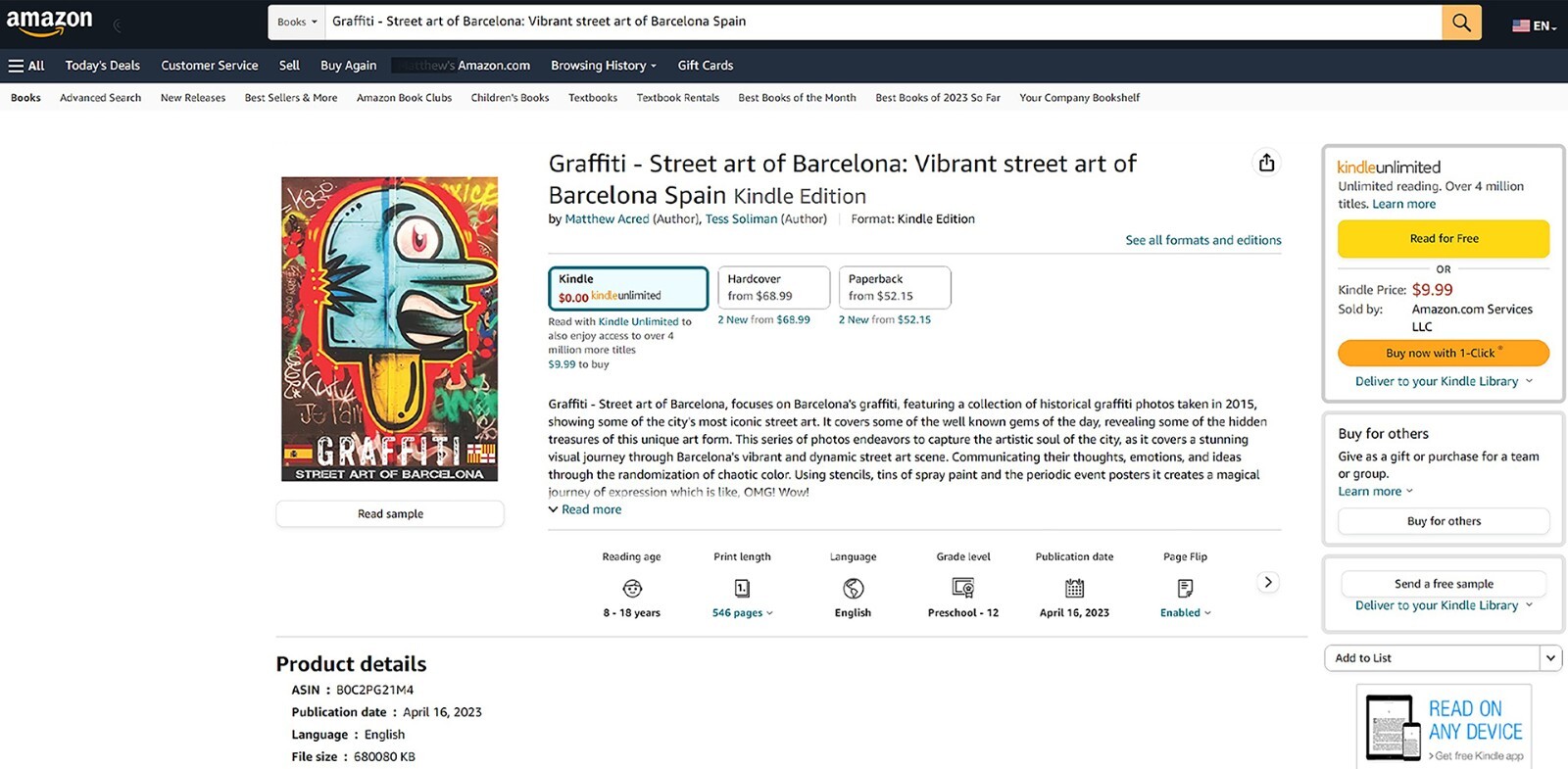This screenshot has width=1568, height=769.
Task: Click the Language globe icon
Action: tap(853, 588)
